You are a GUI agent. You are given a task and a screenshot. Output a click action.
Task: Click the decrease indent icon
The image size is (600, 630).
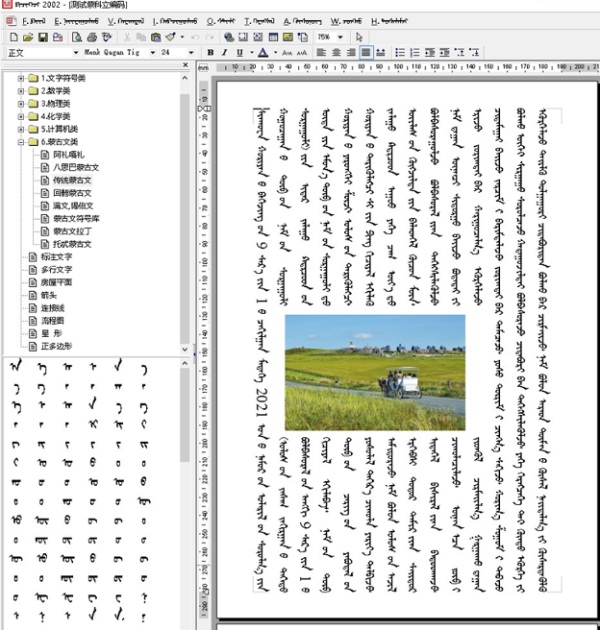[430, 53]
